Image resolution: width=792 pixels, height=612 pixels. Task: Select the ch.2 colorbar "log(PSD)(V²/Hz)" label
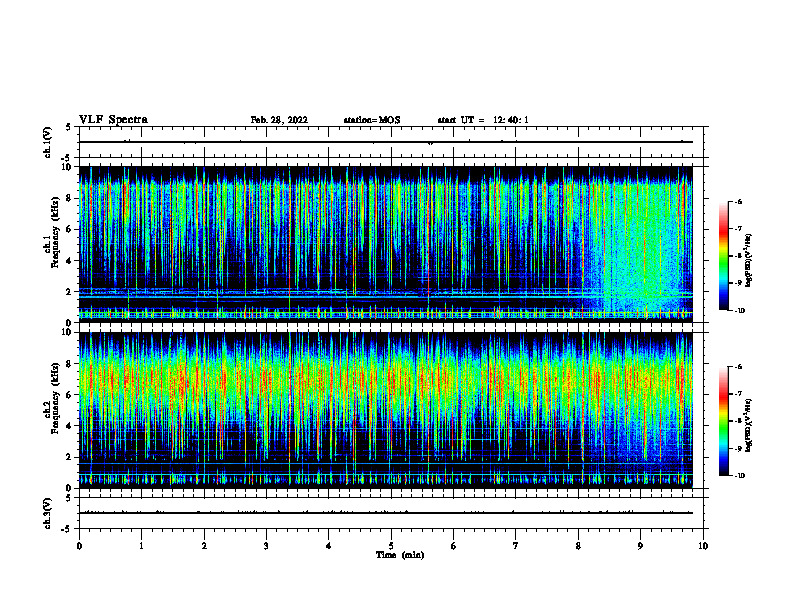[749, 426]
